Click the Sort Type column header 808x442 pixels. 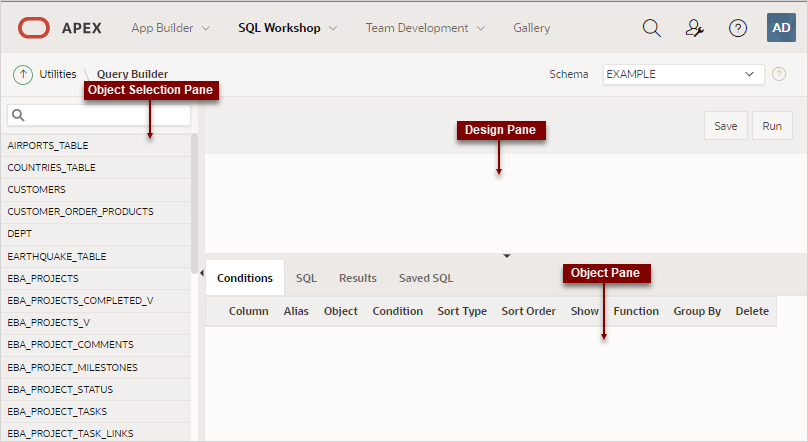tap(462, 311)
